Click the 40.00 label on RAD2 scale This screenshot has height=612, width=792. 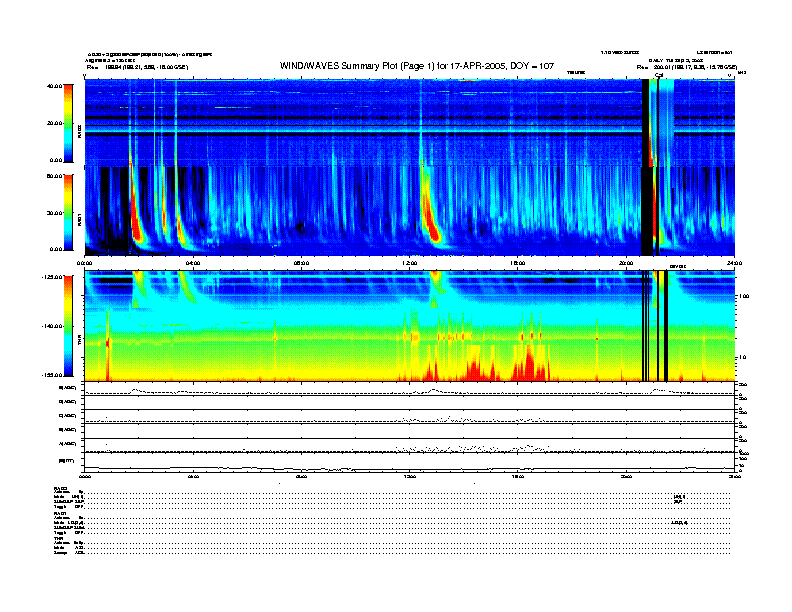point(55,86)
